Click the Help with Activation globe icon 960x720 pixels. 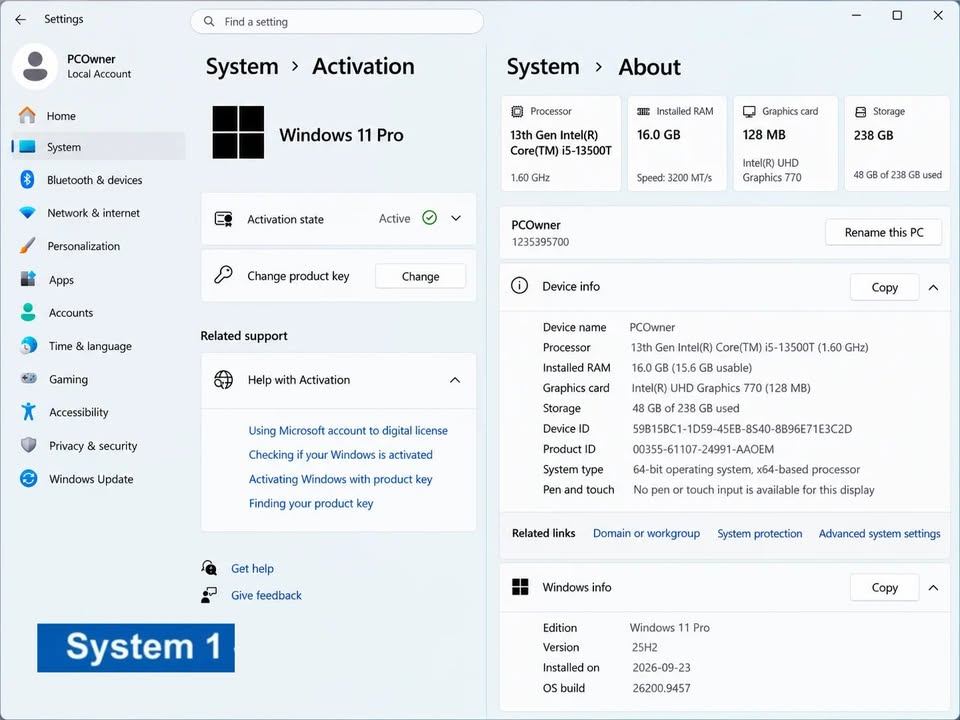click(x=223, y=380)
